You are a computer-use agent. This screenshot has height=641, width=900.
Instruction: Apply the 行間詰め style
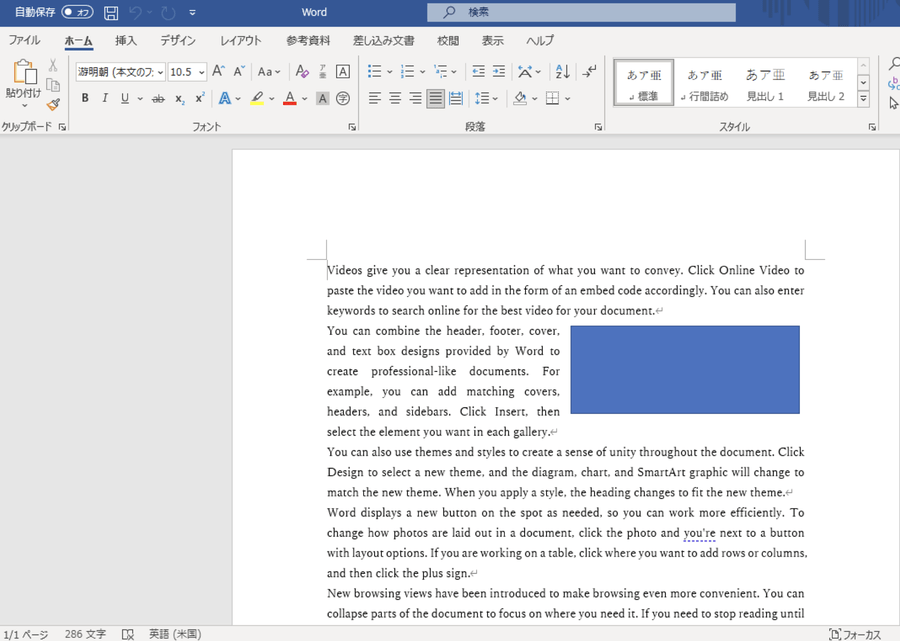(x=705, y=83)
